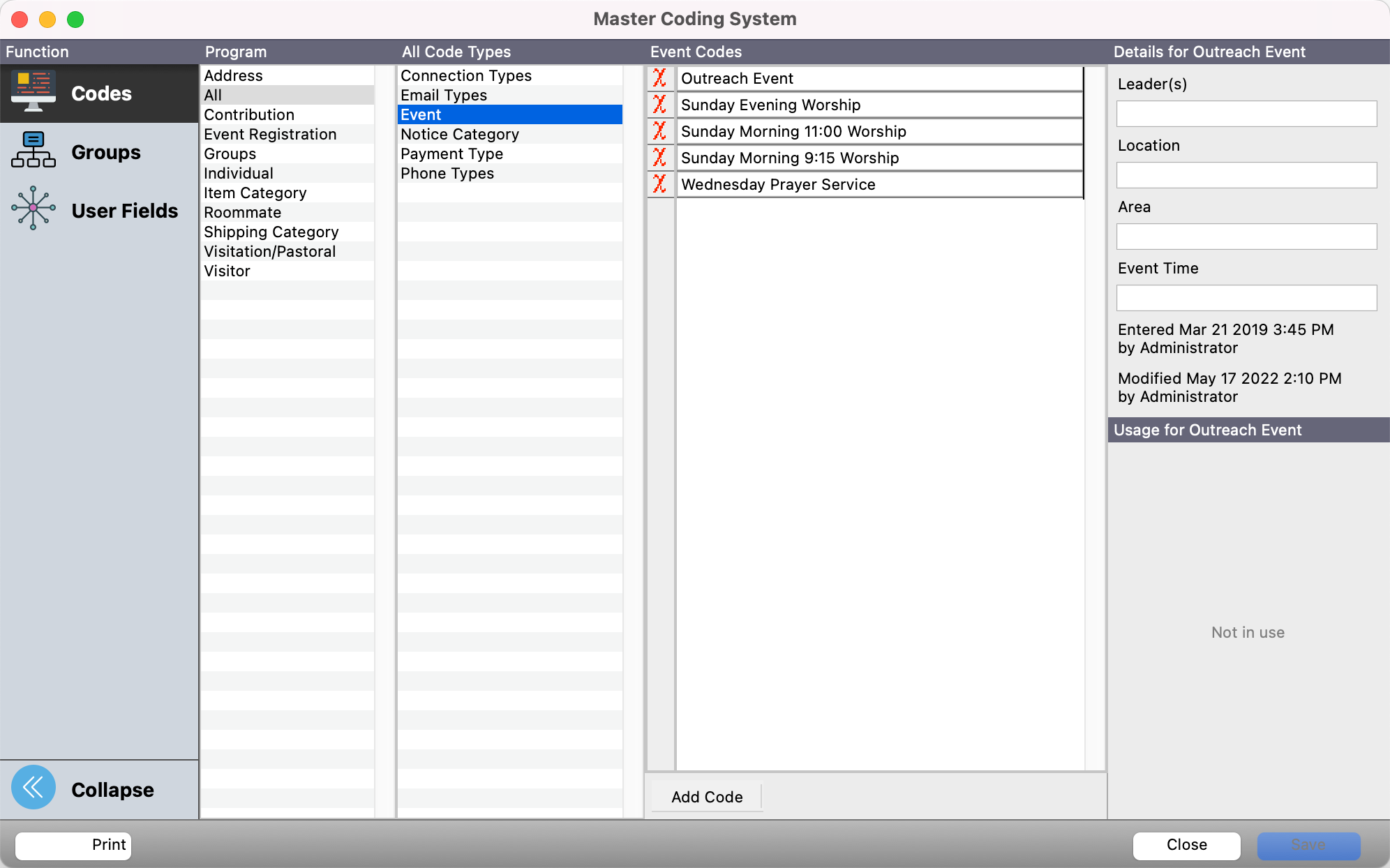Delete Outreach Event with red X

point(659,78)
